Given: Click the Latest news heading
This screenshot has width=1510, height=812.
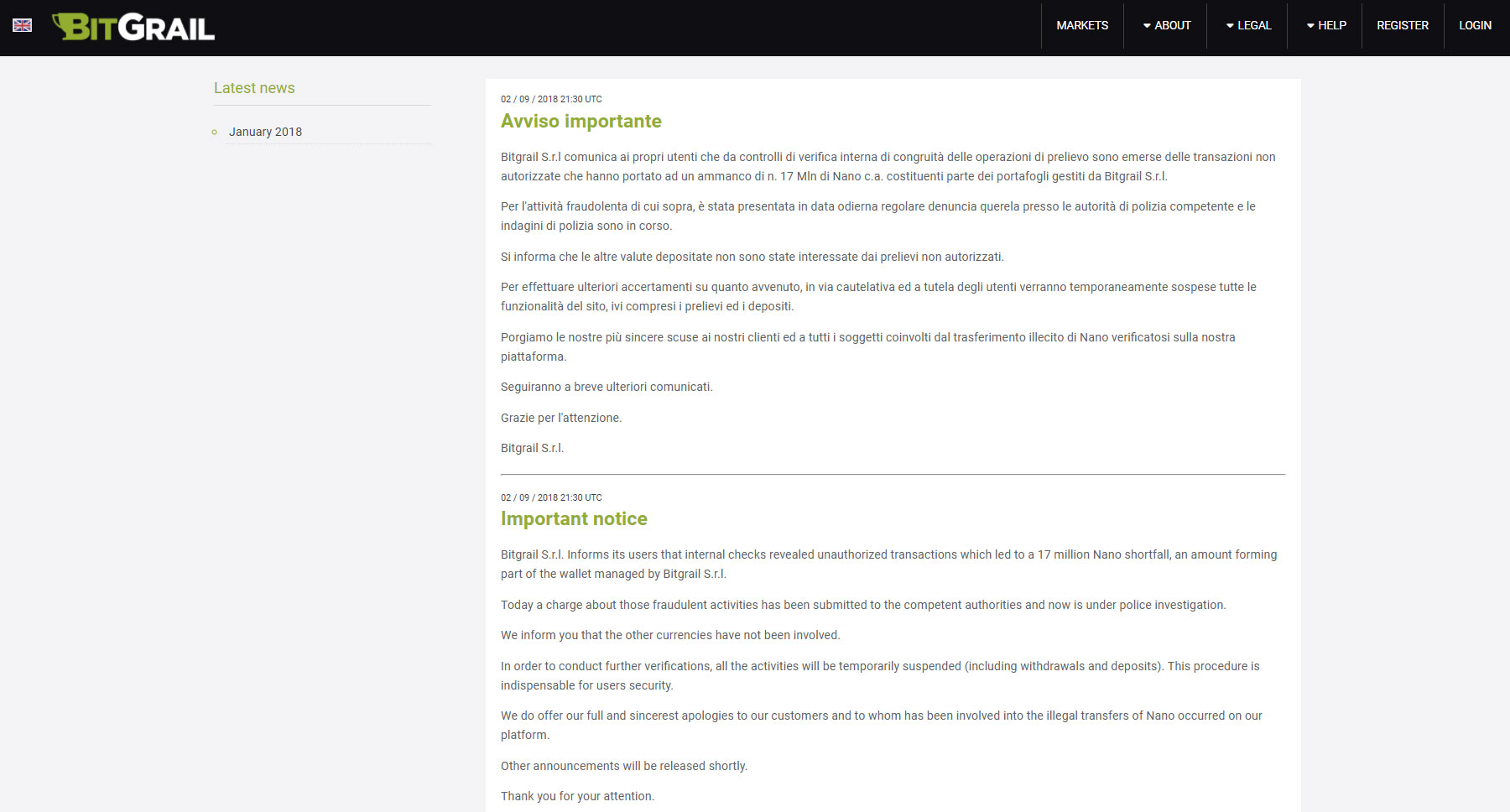Looking at the screenshot, I should pyautogui.click(x=254, y=88).
